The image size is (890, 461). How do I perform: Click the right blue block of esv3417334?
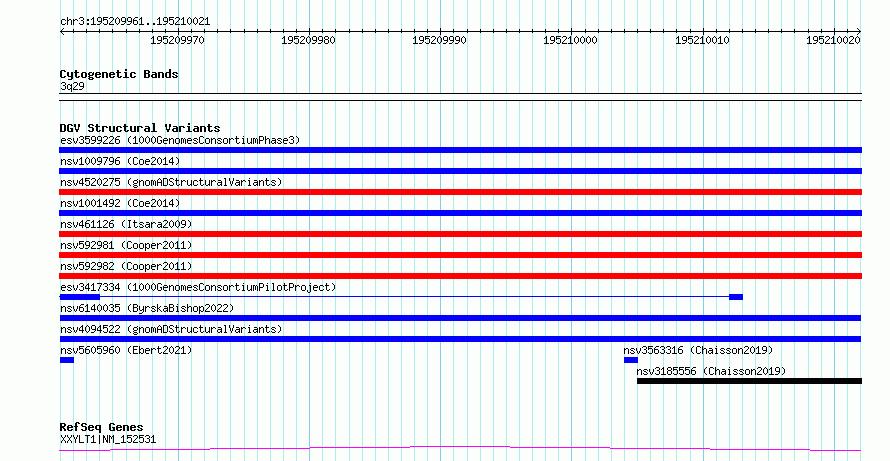[x=736, y=297]
